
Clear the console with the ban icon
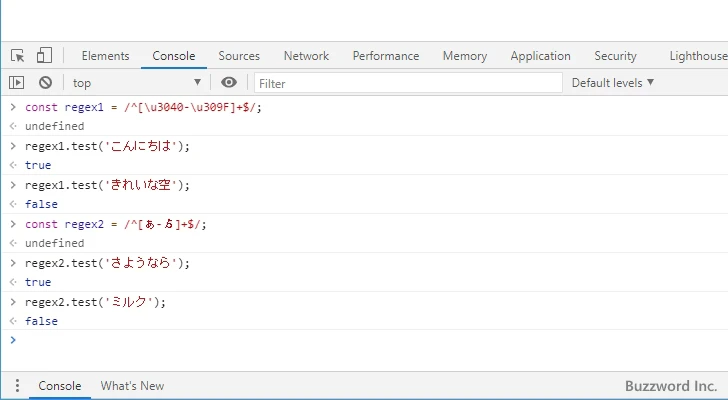(45, 83)
